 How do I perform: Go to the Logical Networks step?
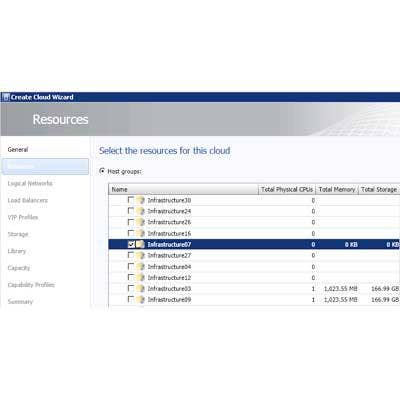pos(30,183)
